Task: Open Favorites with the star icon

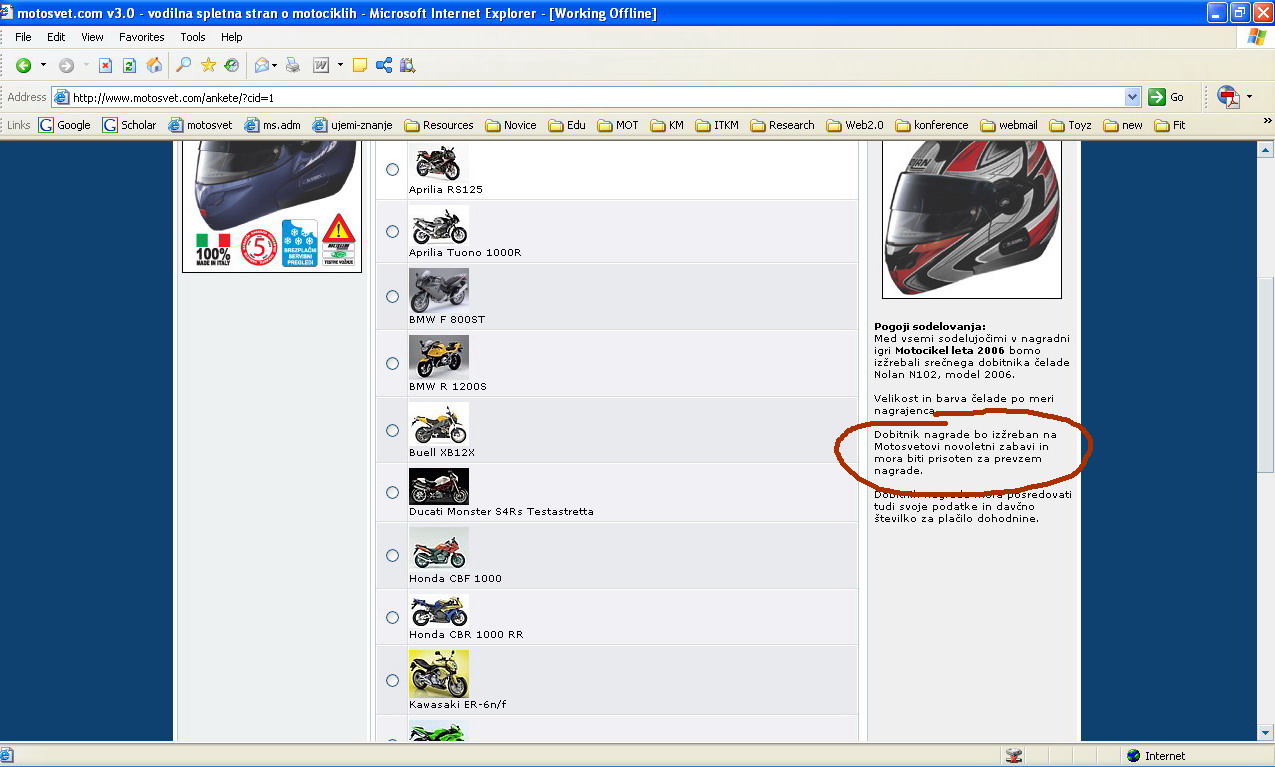Action: tap(208, 66)
